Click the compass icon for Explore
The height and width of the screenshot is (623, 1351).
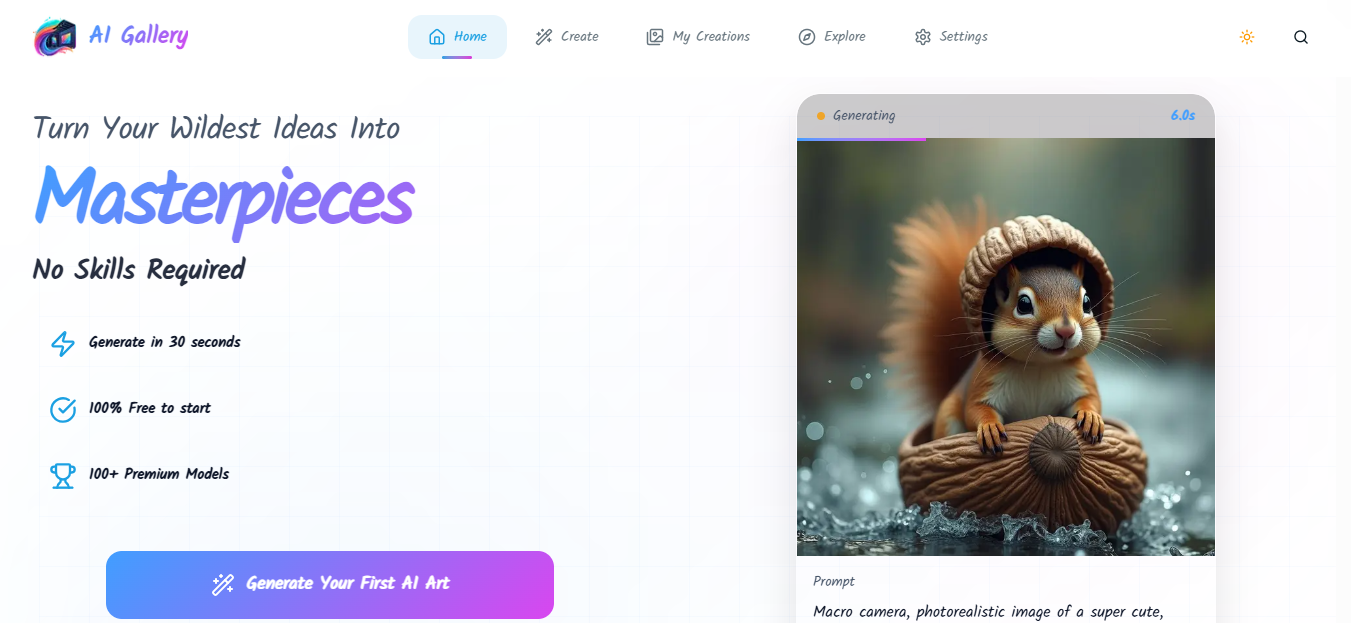[x=807, y=37]
